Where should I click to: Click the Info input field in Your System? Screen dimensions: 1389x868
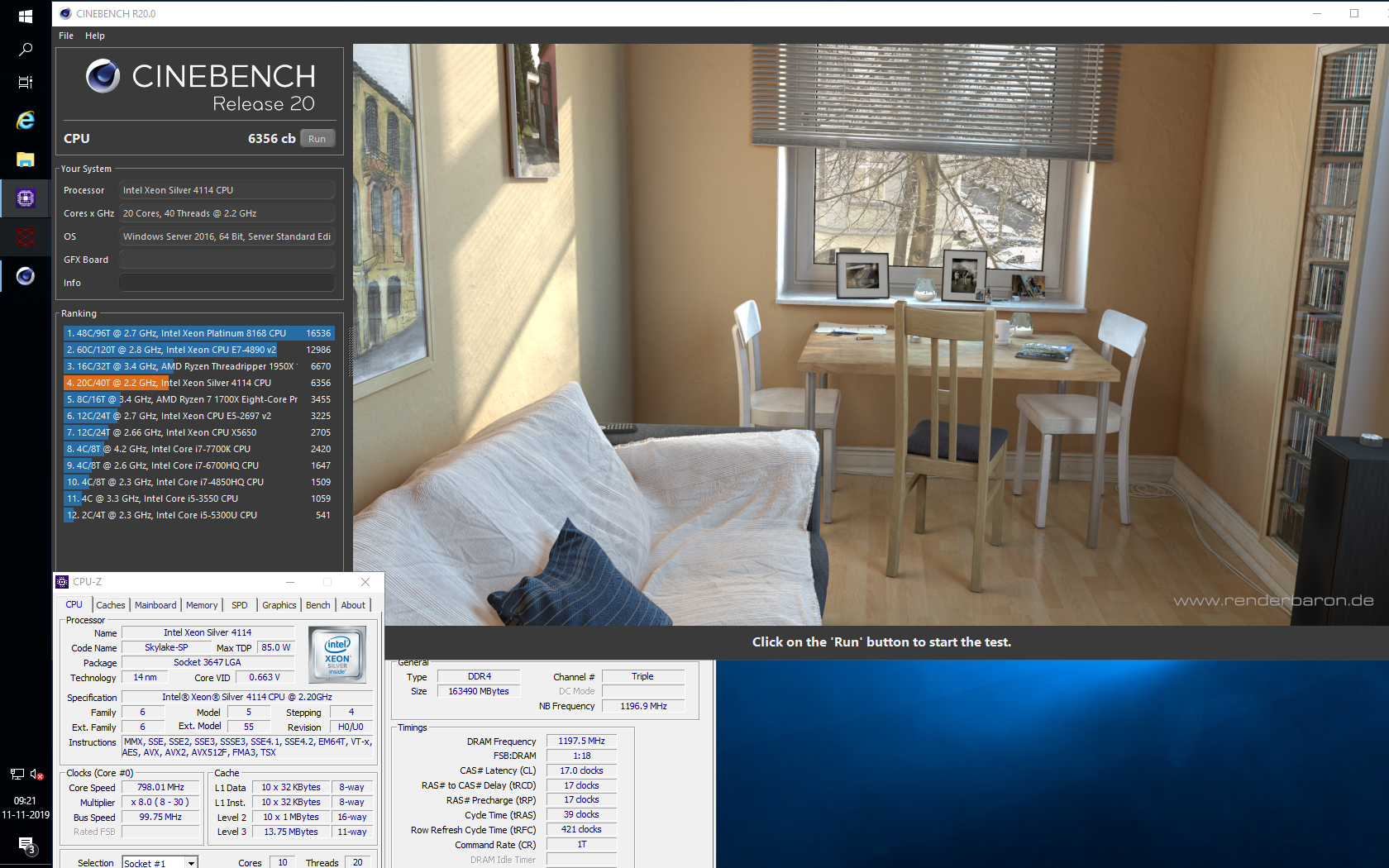(227, 283)
